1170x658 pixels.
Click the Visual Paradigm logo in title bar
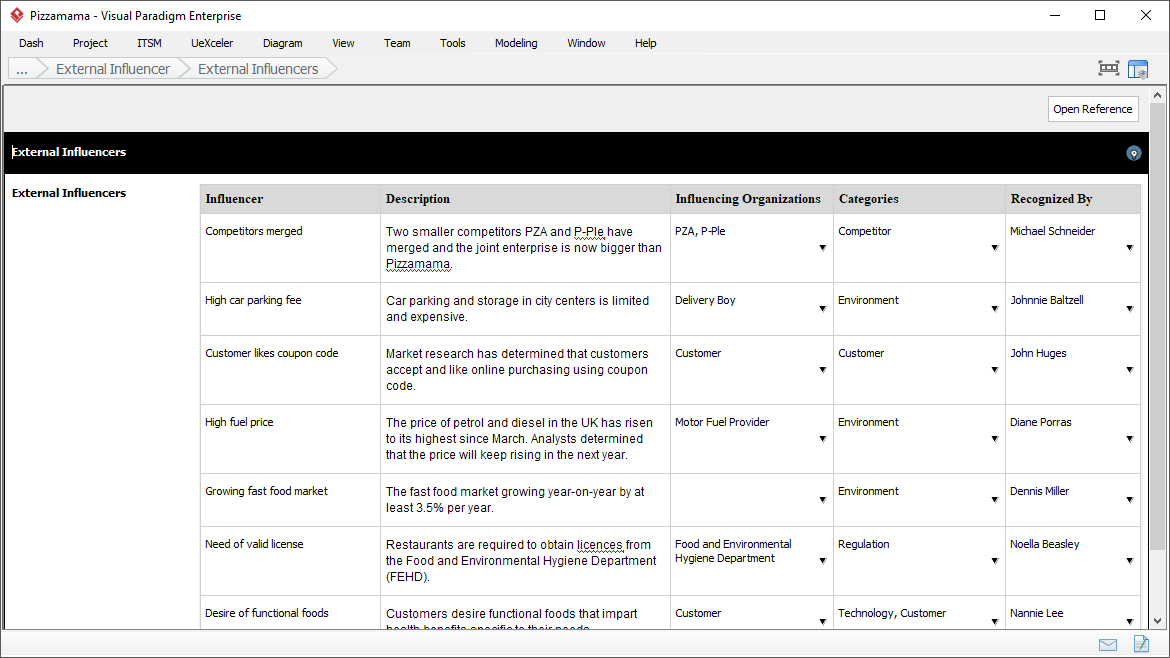pos(16,16)
